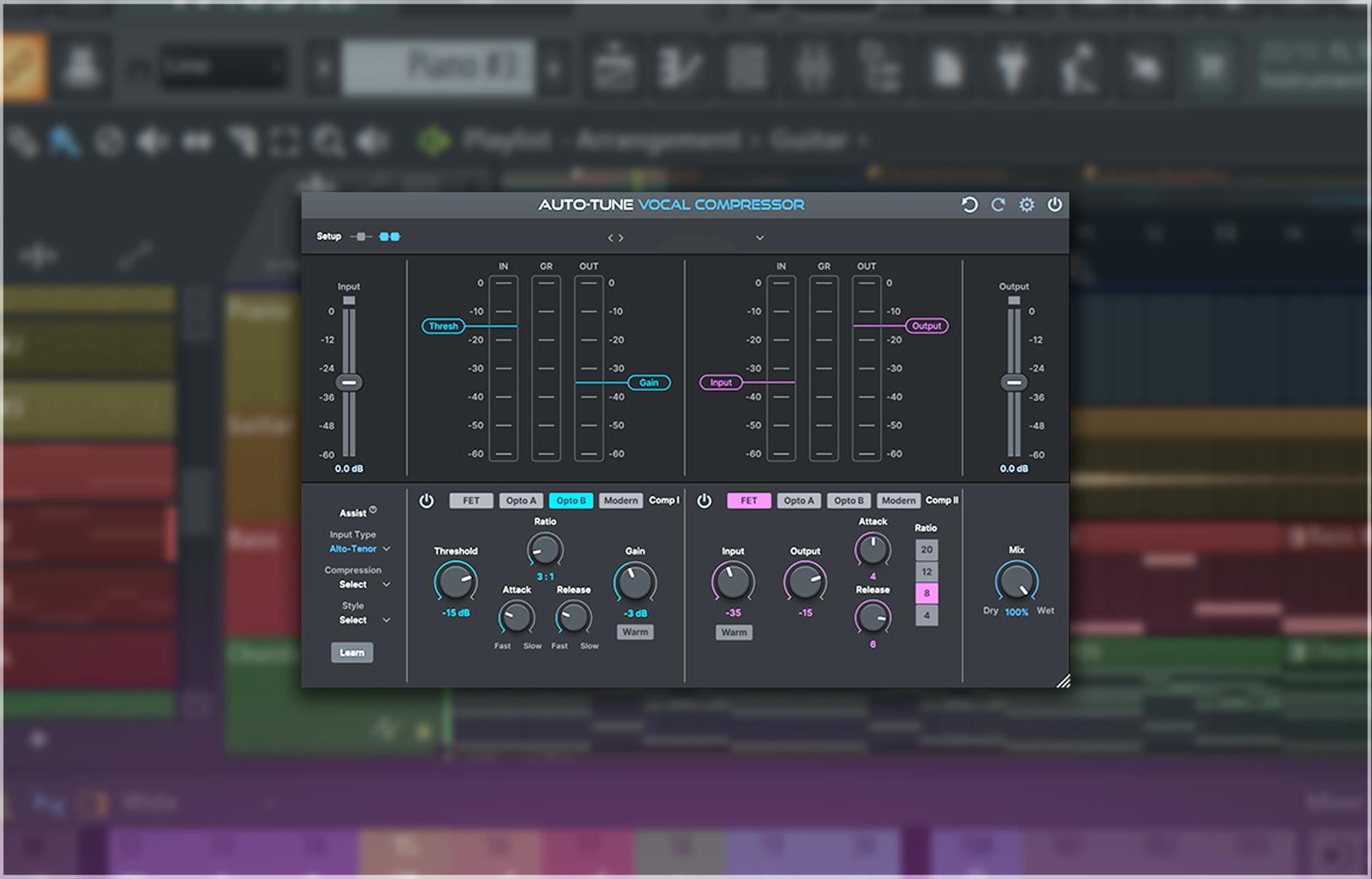Select the Opto A mode for Comp I
The height and width of the screenshot is (879, 1372).
tap(521, 501)
